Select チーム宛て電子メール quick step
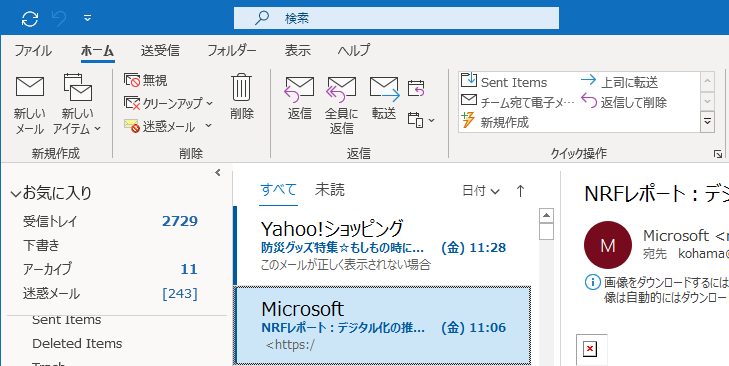Screen dimensions: 729x366 click(x=518, y=102)
